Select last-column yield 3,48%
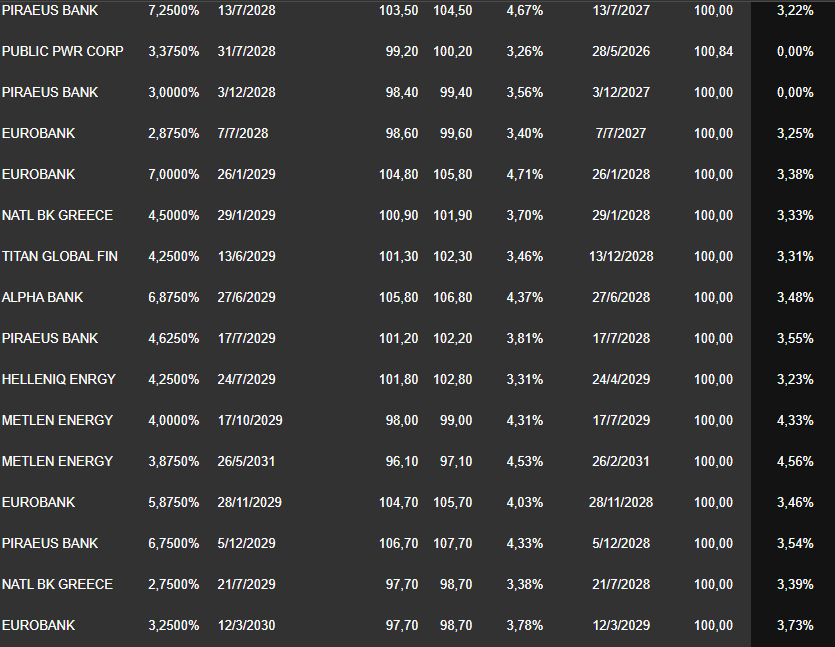Viewport: 835px width, 647px height. pos(795,297)
